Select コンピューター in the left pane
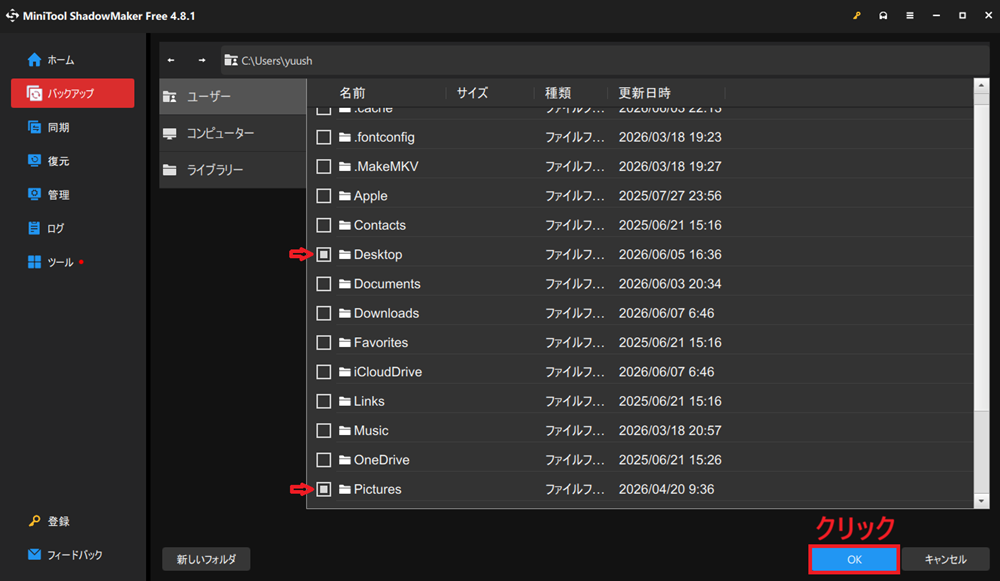Viewport: 1000px width, 581px height. [233, 133]
